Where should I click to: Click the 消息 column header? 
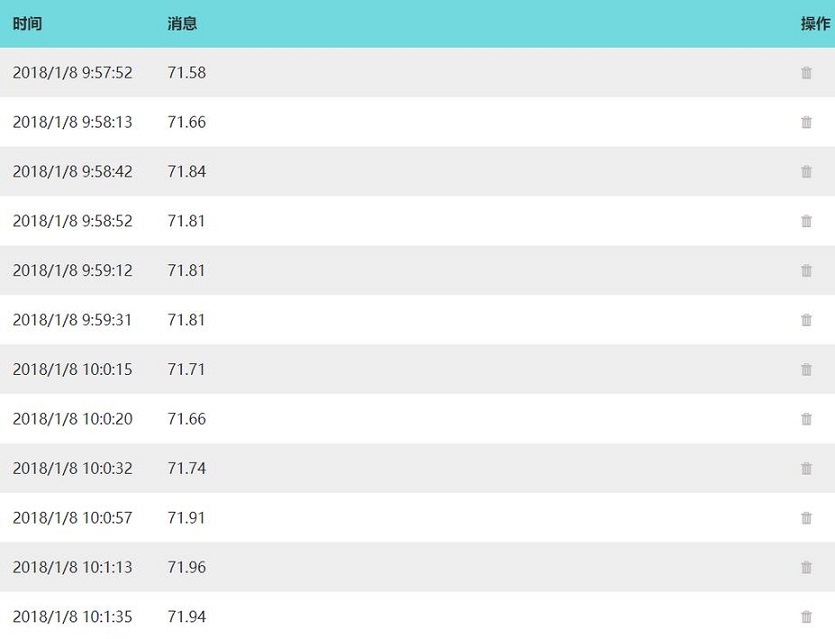182,23
